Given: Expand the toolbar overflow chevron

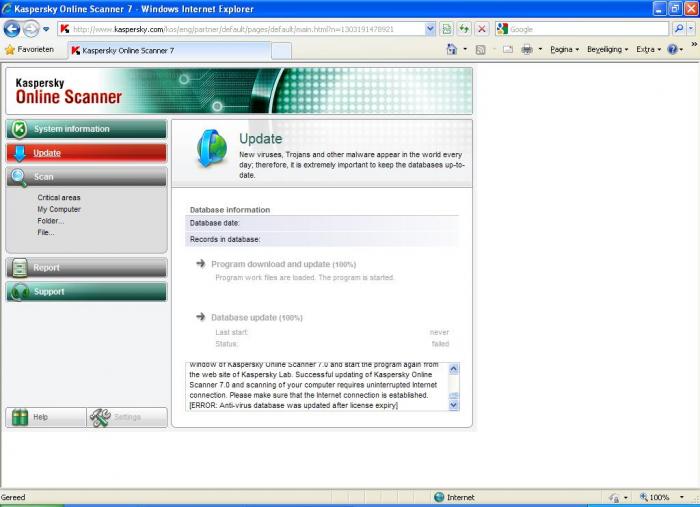Looking at the screenshot, I should (x=694, y=44).
